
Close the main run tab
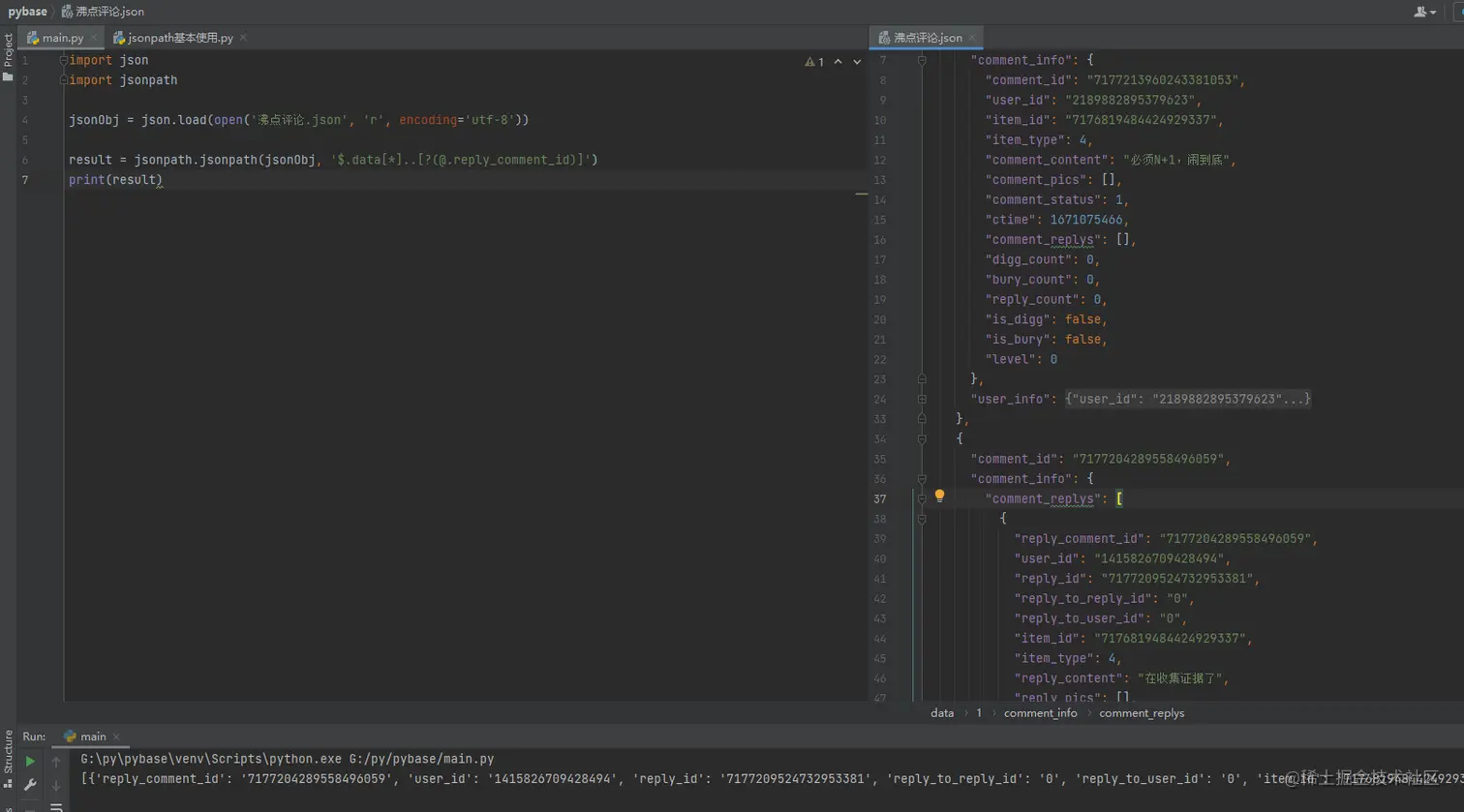tap(116, 737)
